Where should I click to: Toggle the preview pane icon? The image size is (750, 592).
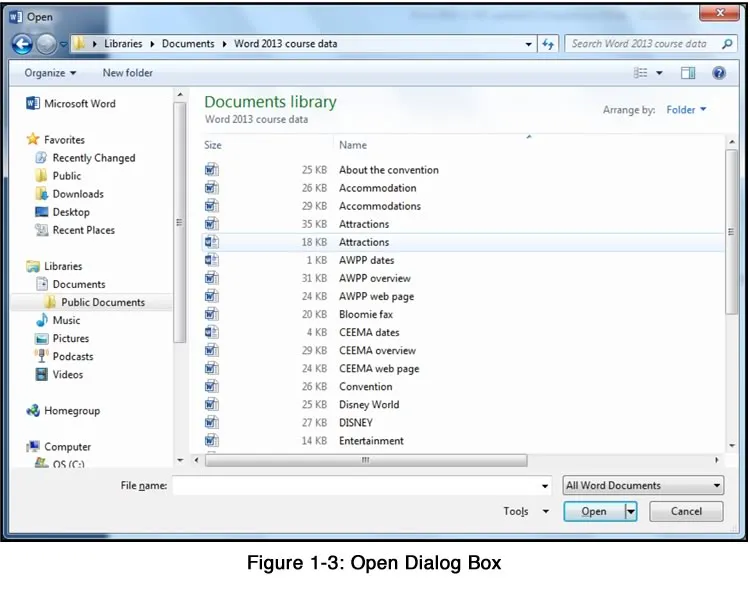pyautogui.click(x=688, y=73)
